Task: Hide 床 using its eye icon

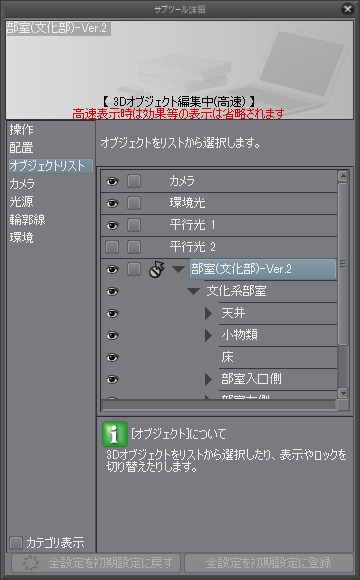Action: tap(112, 358)
